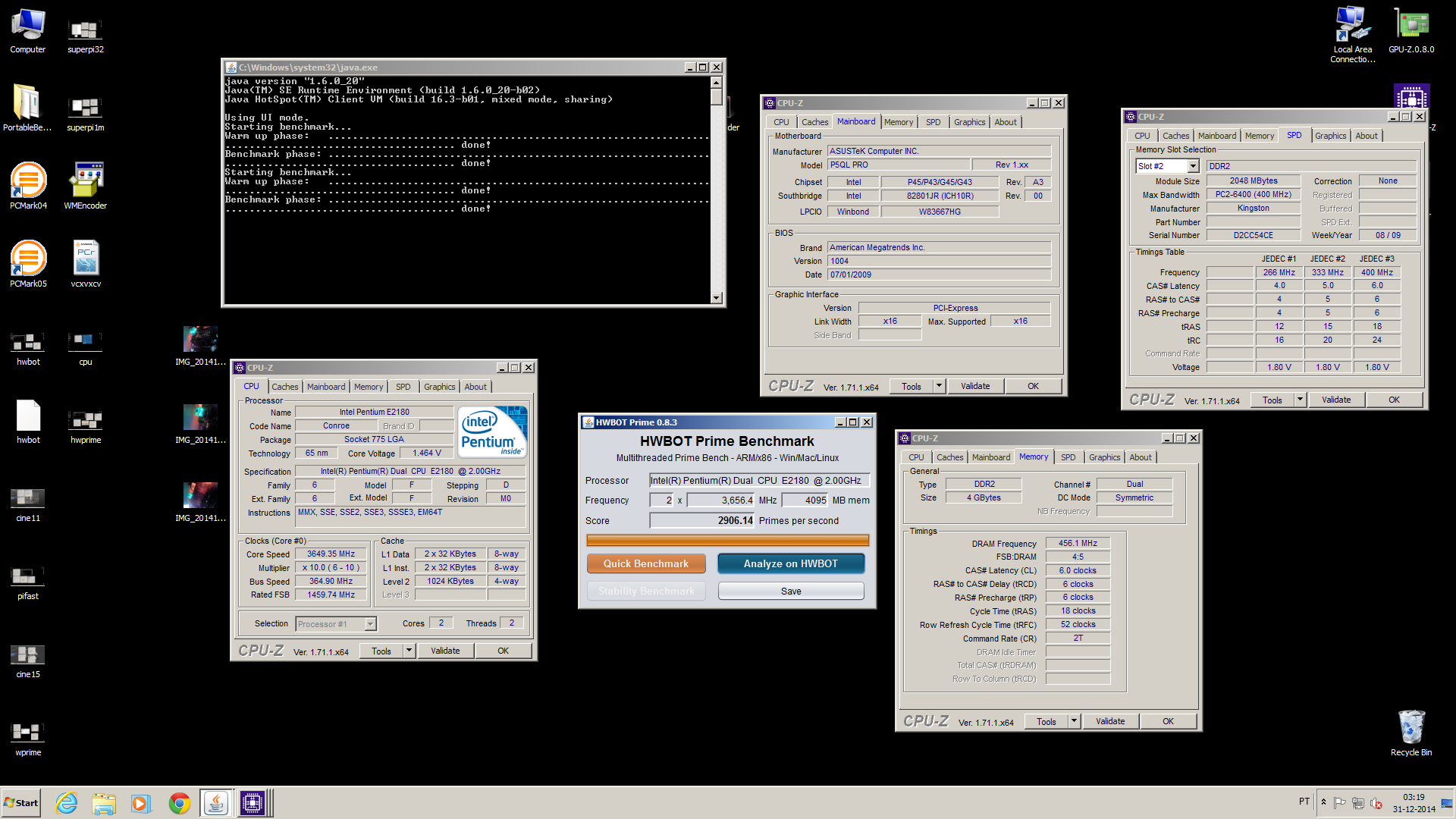Open the vcxvxcv file icon
The image size is (1456, 819).
click(x=86, y=265)
